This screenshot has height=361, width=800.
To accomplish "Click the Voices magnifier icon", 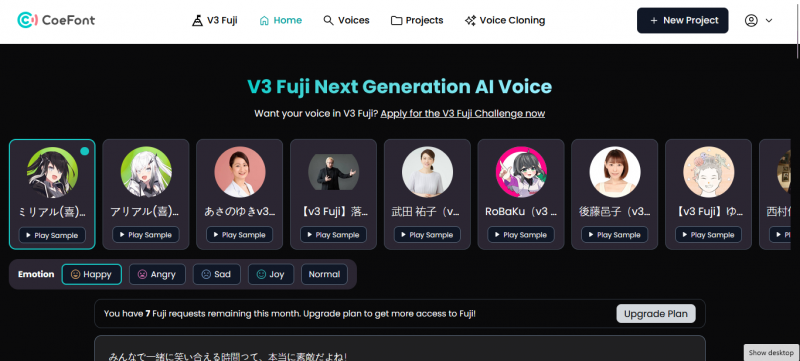I will (328, 20).
